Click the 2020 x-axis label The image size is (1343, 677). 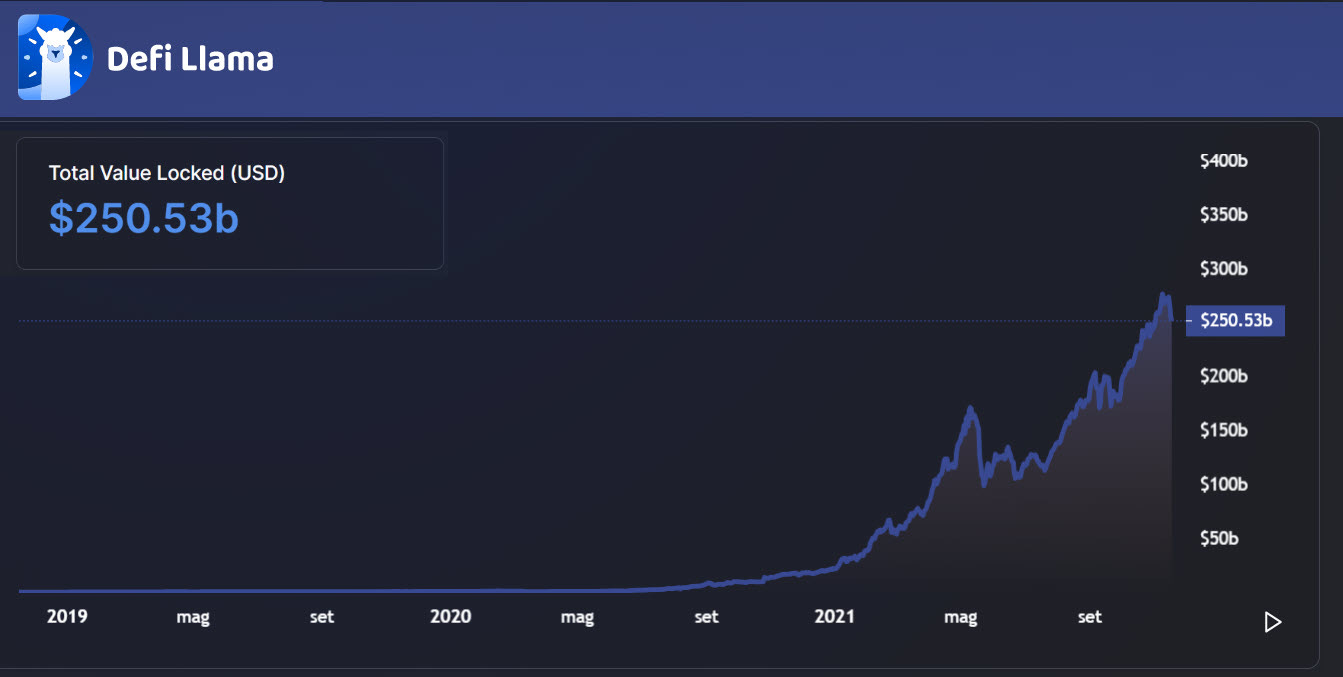click(451, 616)
